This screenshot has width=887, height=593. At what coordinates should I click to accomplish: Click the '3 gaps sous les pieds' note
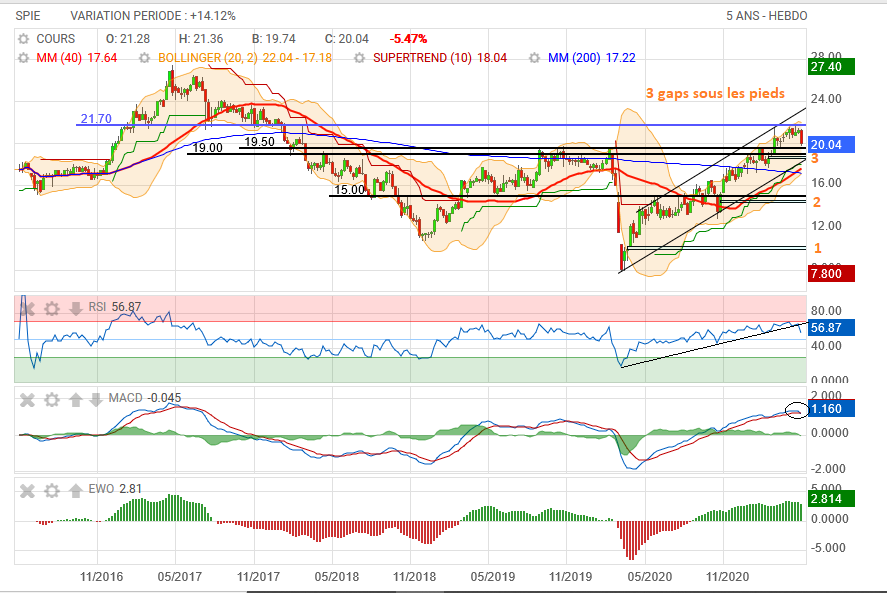point(716,93)
